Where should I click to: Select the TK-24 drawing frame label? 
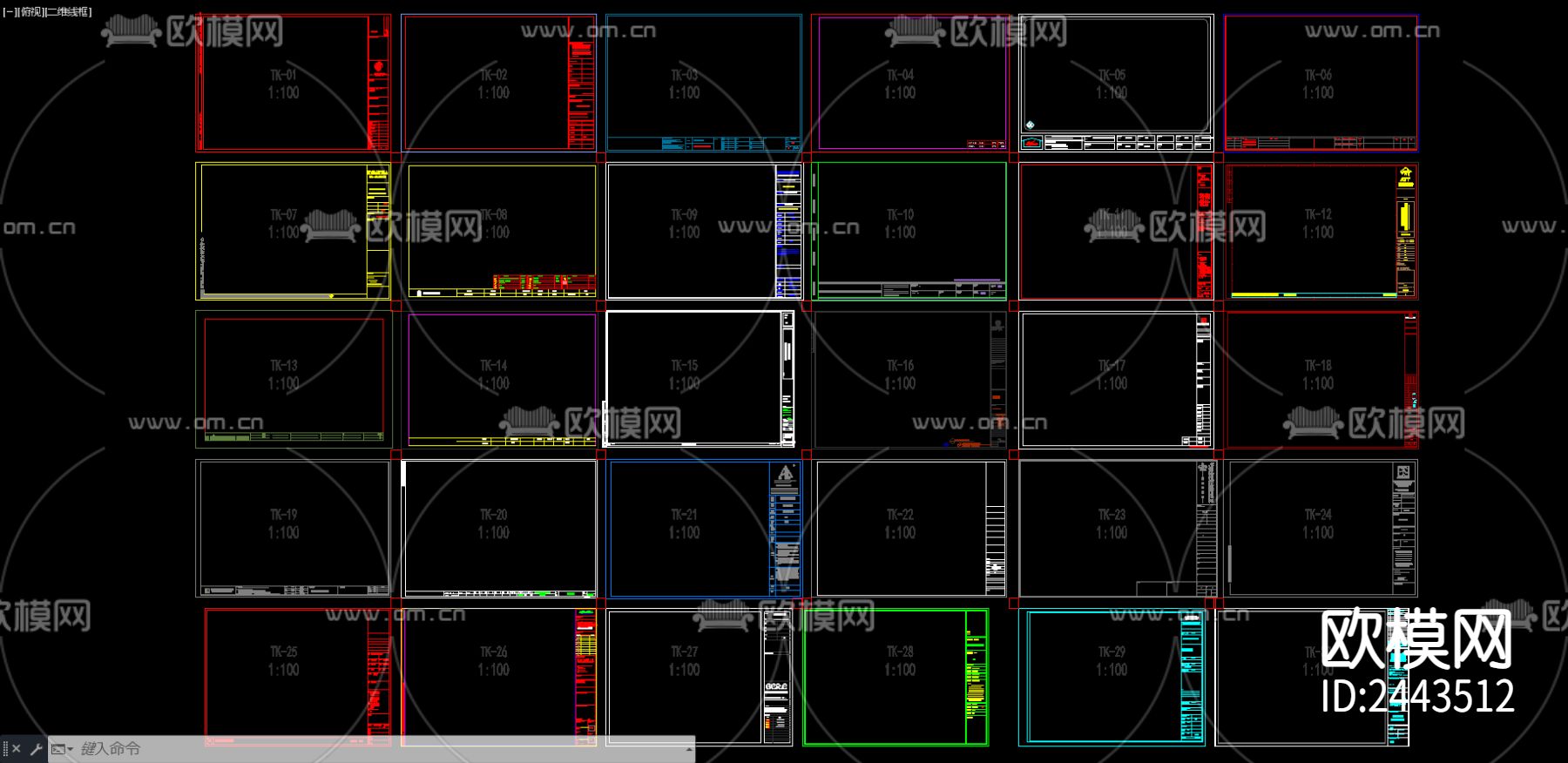pyautogui.click(x=1318, y=515)
